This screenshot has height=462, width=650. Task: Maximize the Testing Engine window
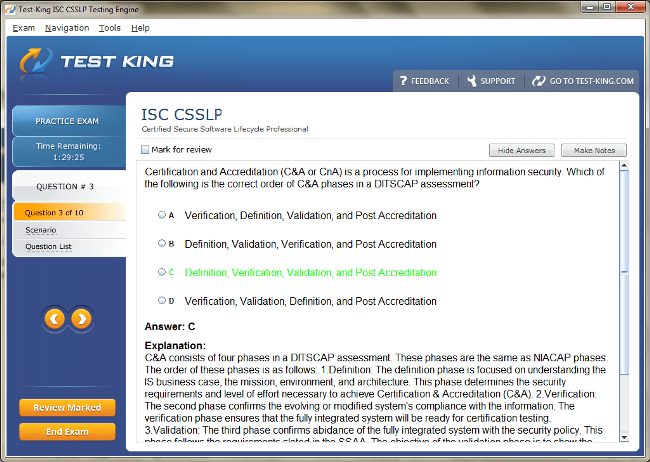coord(607,7)
